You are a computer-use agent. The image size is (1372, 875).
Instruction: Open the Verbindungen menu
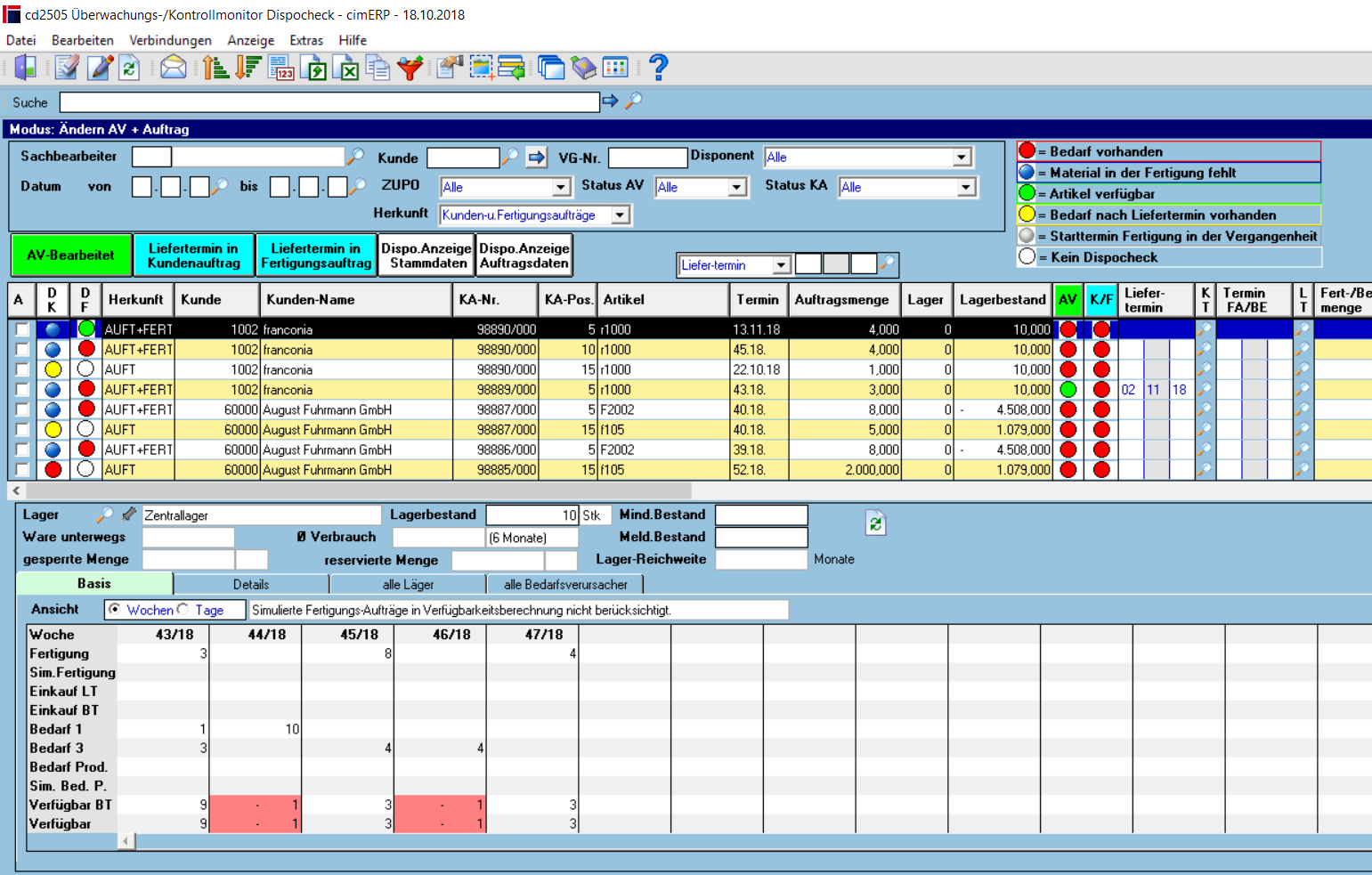[170, 40]
